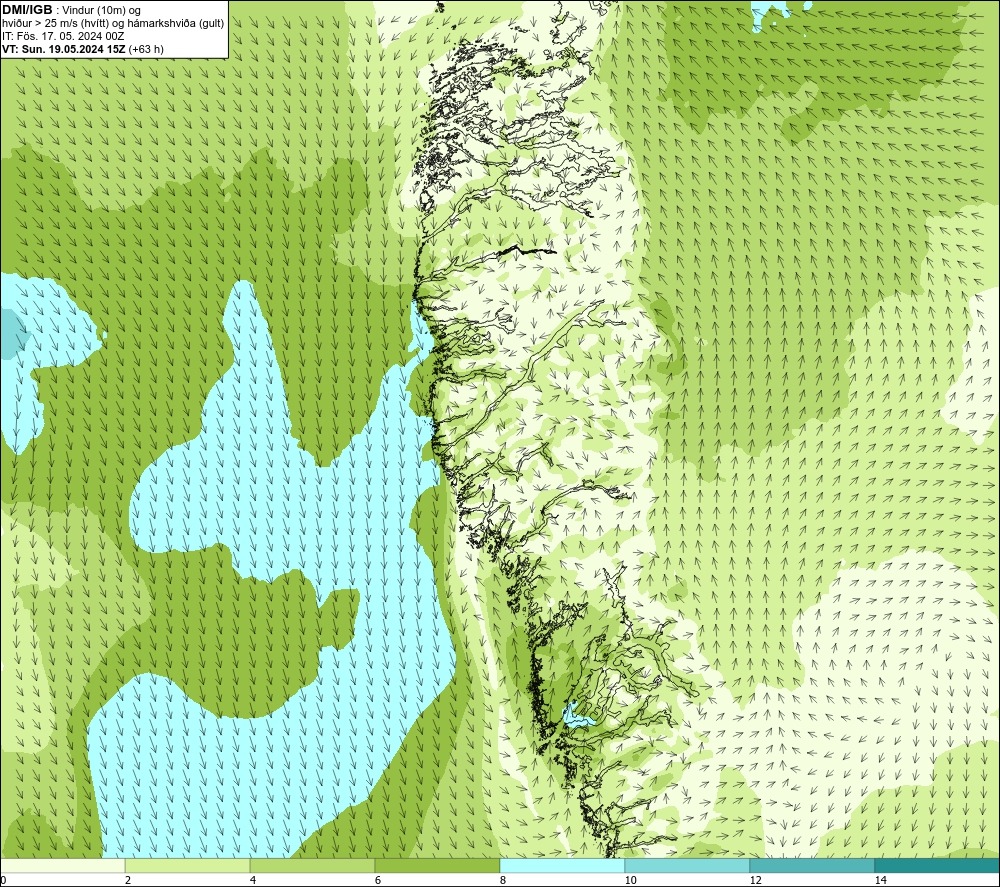This screenshot has width=1000, height=887.
Task: Click the 8–10 m/s light cyan swatch
Action: pos(562,865)
